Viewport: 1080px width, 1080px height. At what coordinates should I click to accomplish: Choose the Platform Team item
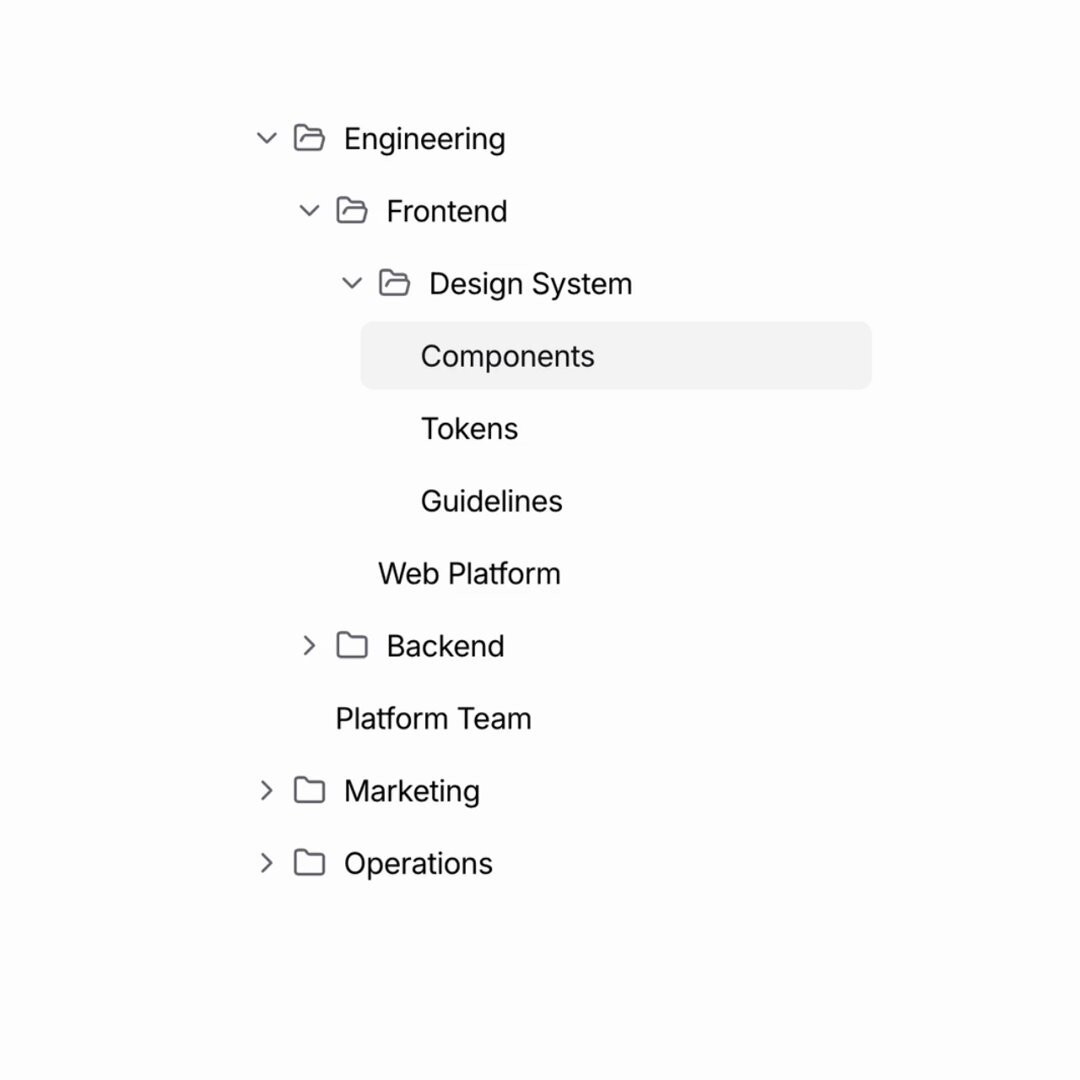coord(433,718)
